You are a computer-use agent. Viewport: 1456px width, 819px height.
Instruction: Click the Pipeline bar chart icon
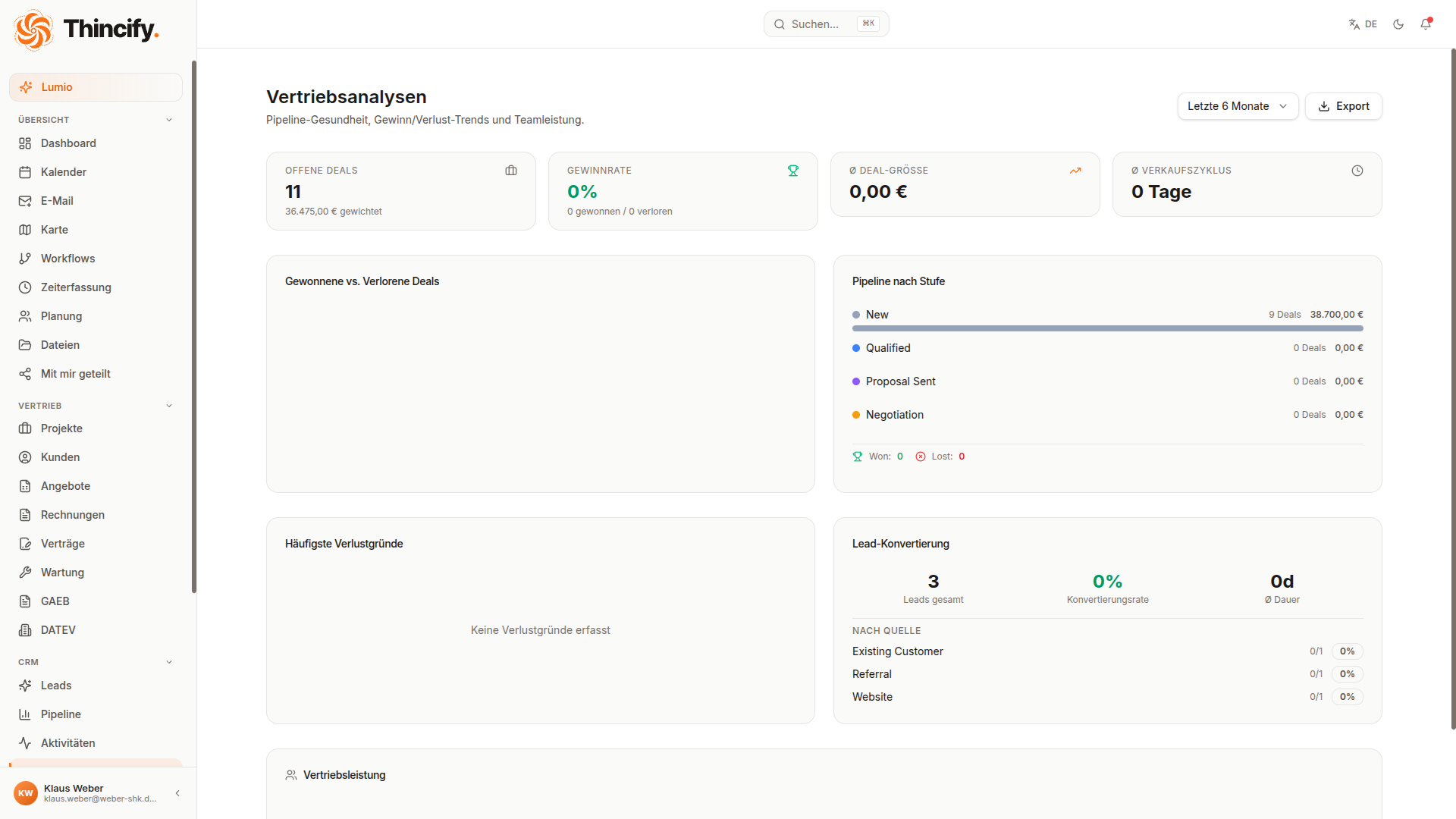(x=25, y=714)
